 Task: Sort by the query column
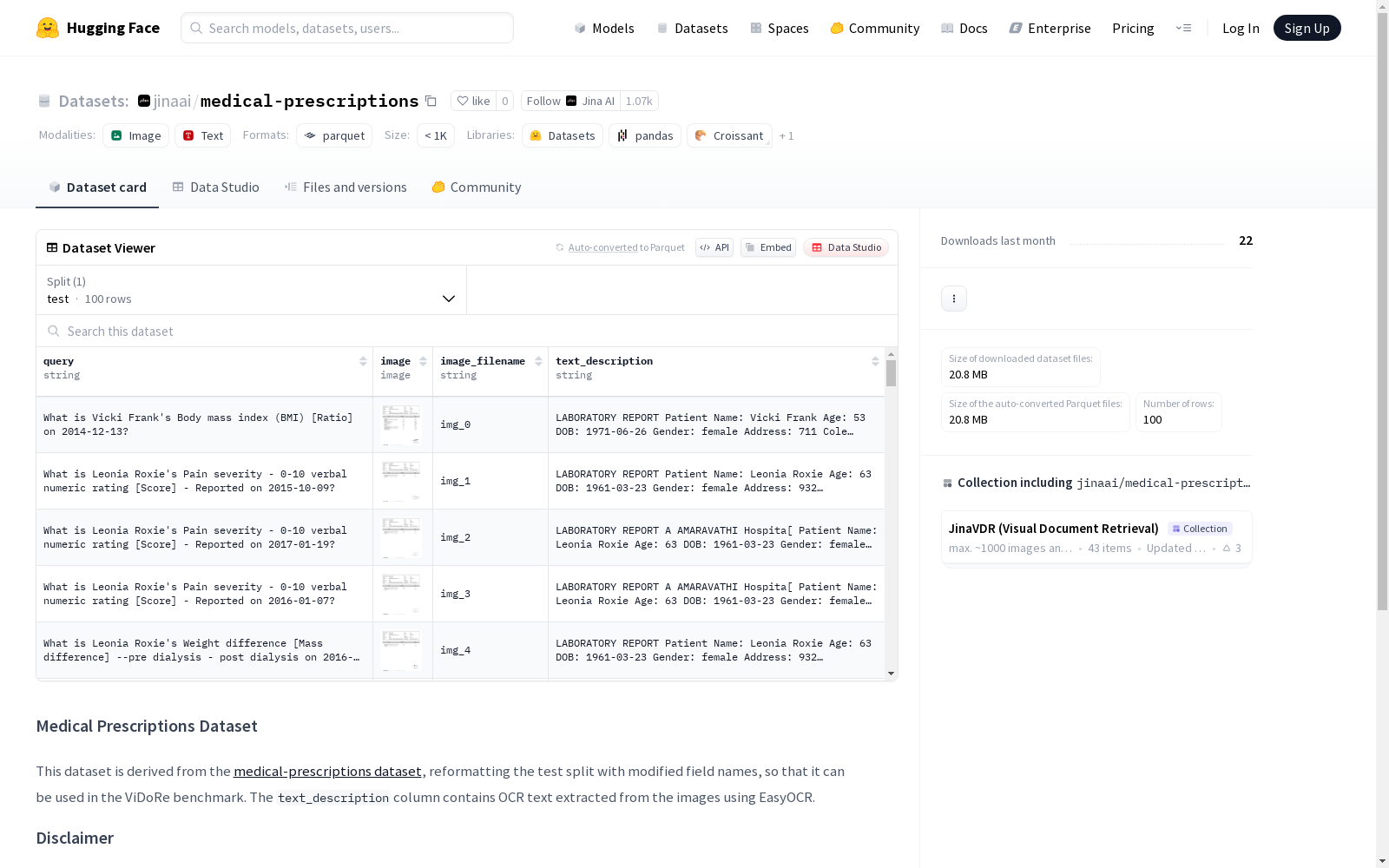[x=363, y=361]
